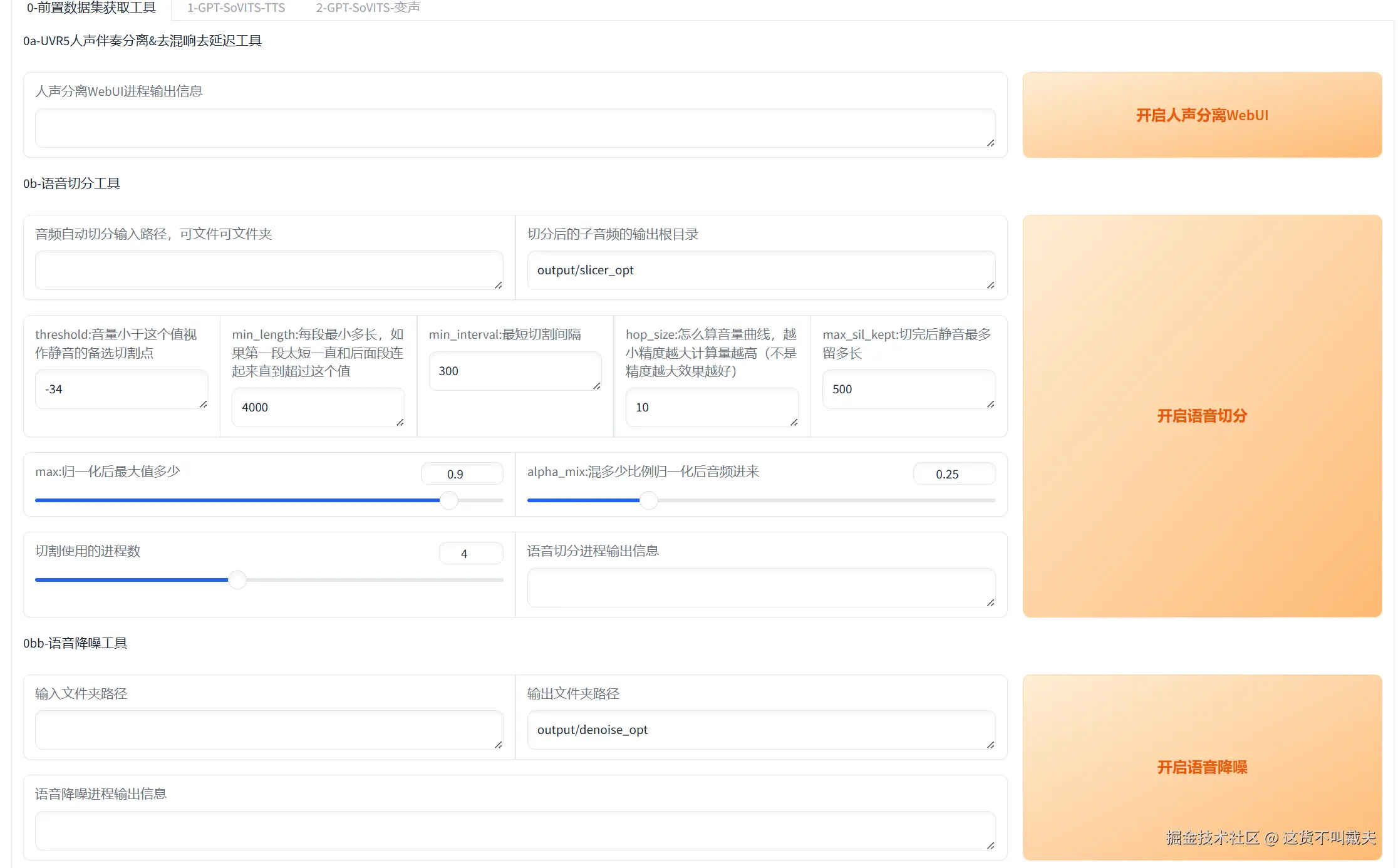Click the alpha_mix slider handle
Viewport: 1398px width, 868px height.
tap(648, 500)
